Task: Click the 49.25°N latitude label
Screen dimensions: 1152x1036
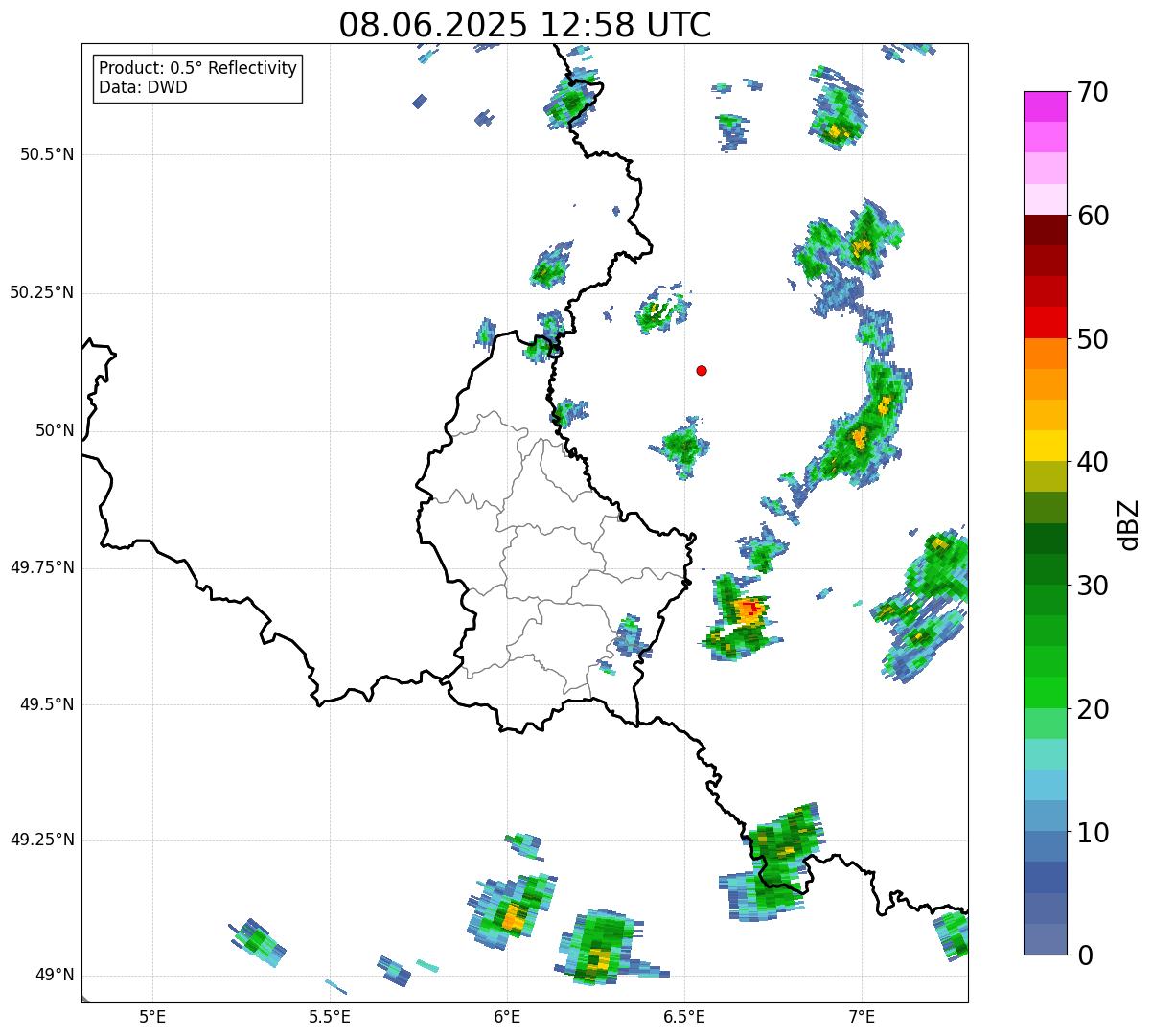Action: click(42, 840)
